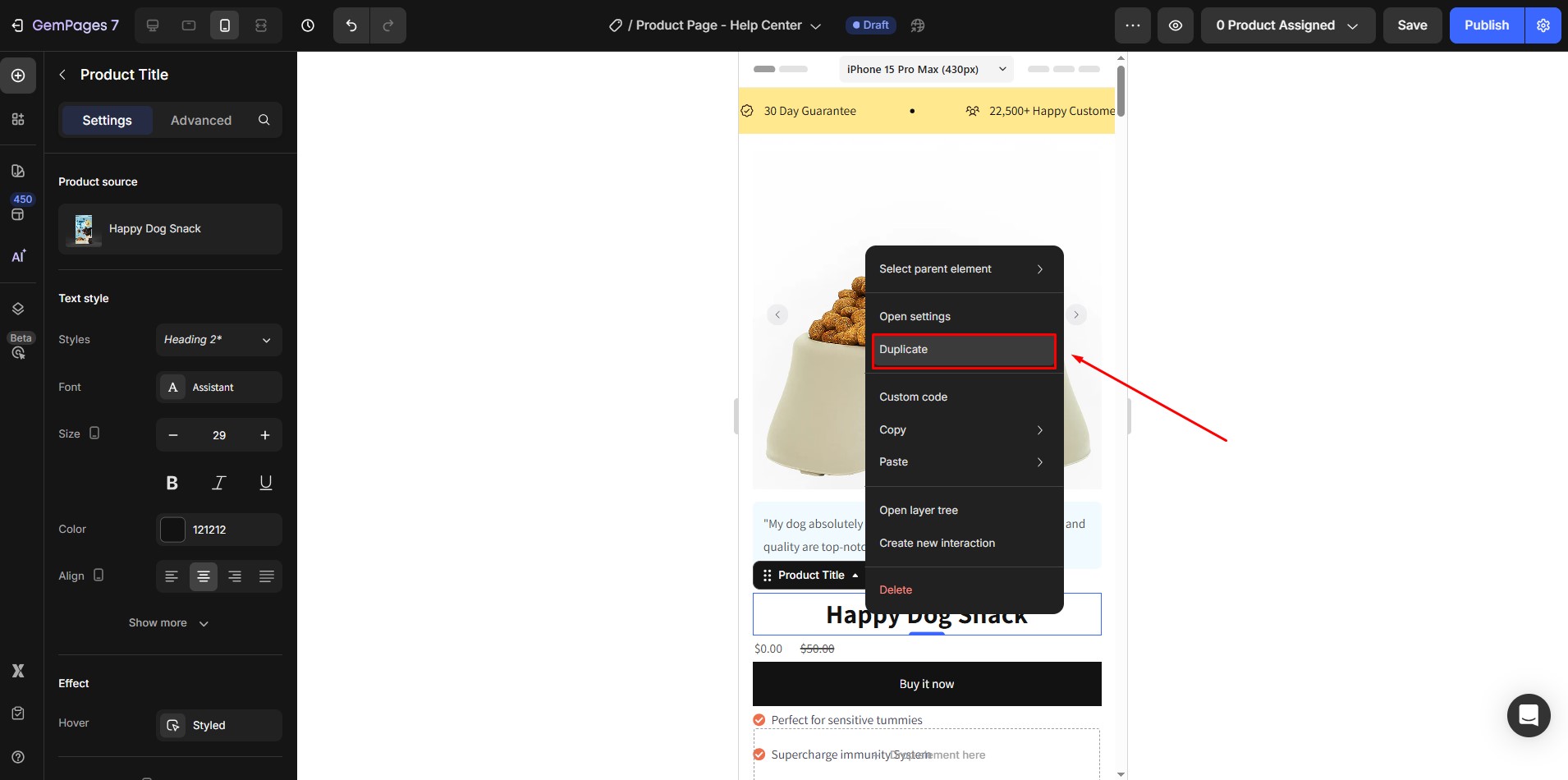Viewport: 1568px width, 780px height.
Task: Open the AI assistant in the sidebar
Action: click(x=18, y=257)
